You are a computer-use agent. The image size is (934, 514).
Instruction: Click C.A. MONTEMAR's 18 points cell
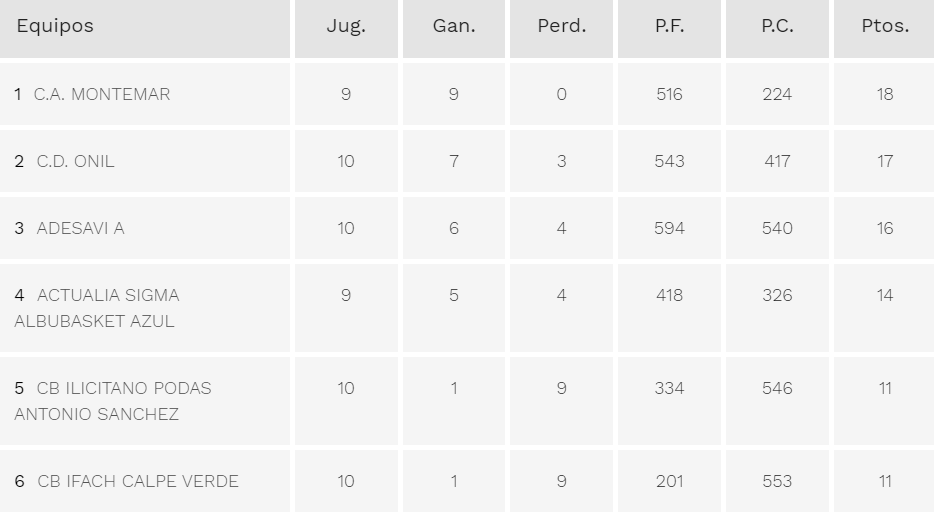tap(885, 94)
